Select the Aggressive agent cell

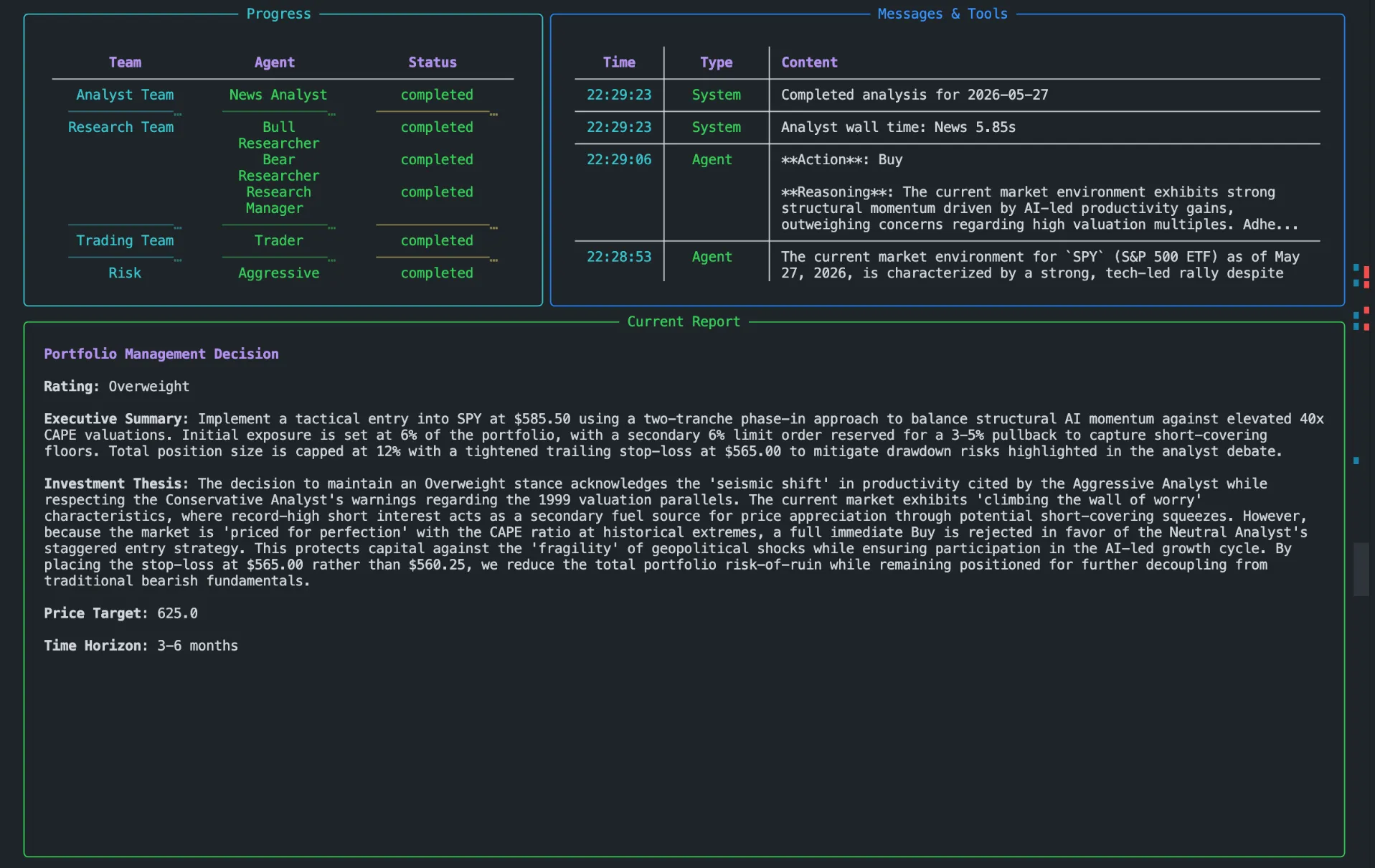pyautogui.click(x=278, y=273)
